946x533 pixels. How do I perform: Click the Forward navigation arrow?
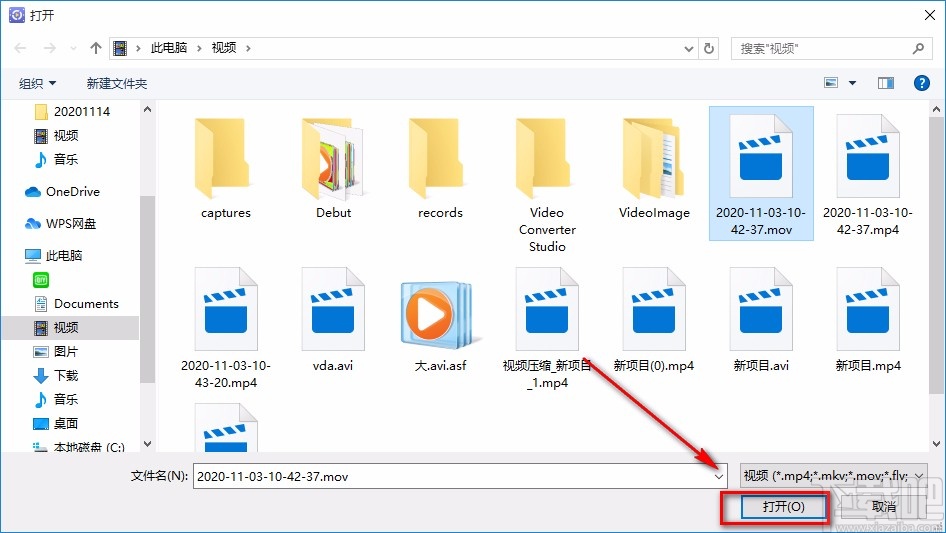point(49,48)
